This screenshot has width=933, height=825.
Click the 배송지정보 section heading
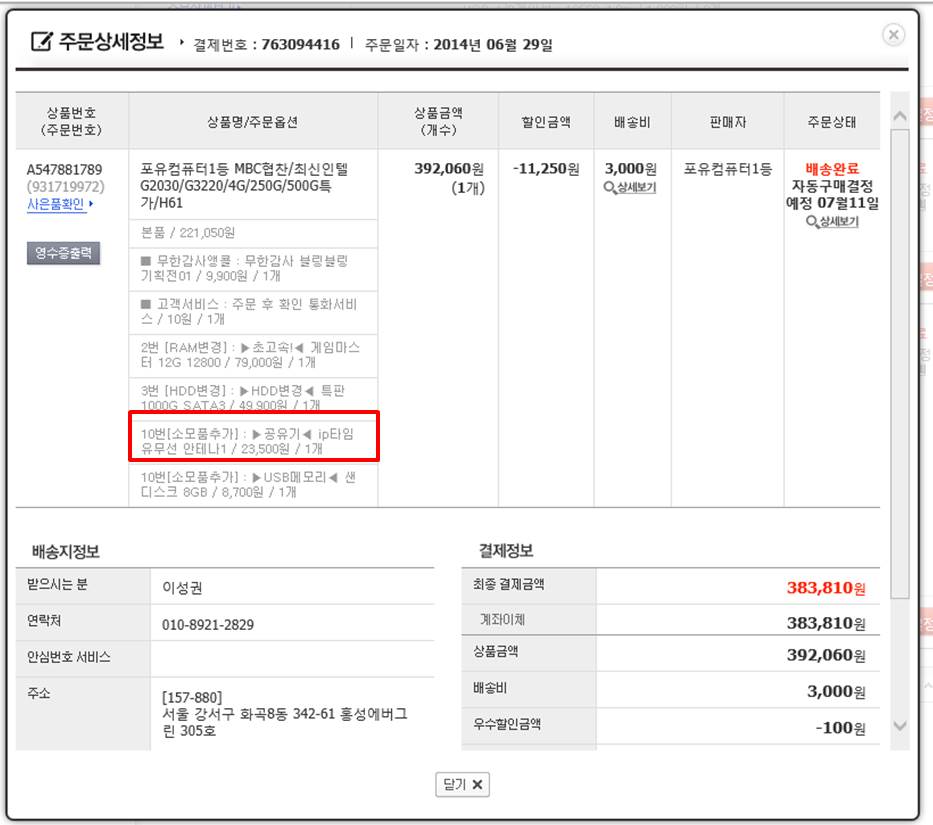65,552
